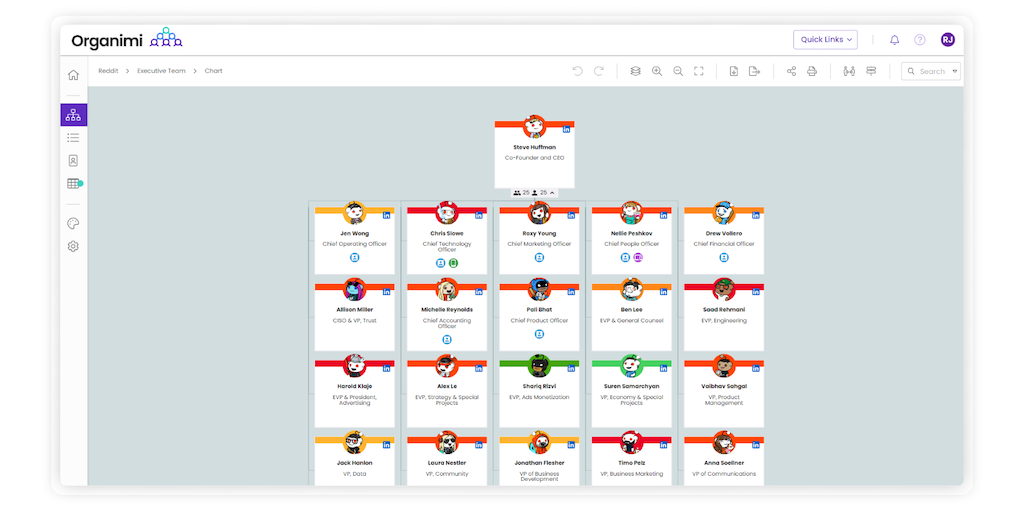The height and width of the screenshot is (512, 1024).
Task: Click the signpost icon in toolbar
Action: pos(871,71)
